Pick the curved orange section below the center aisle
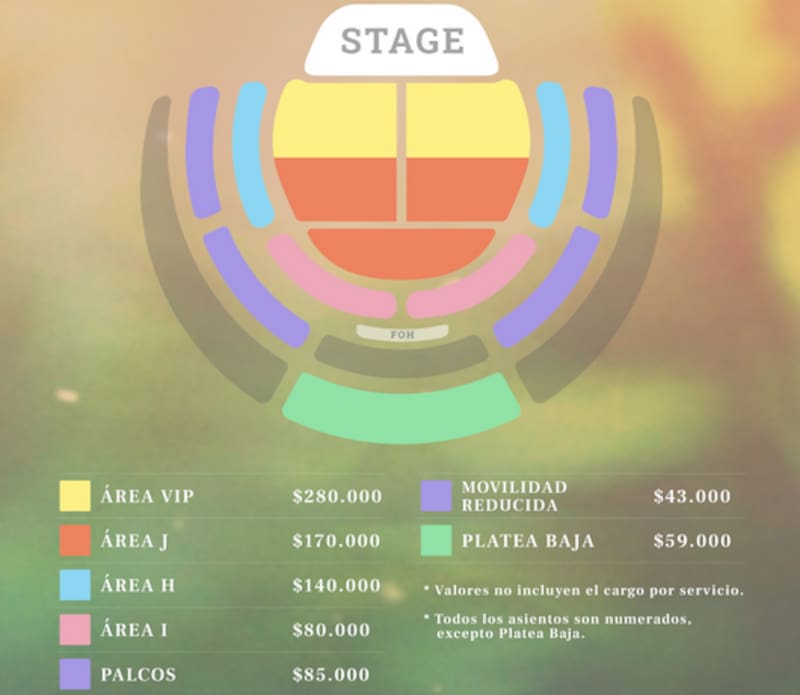The width and height of the screenshot is (800, 695). pos(401,252)
